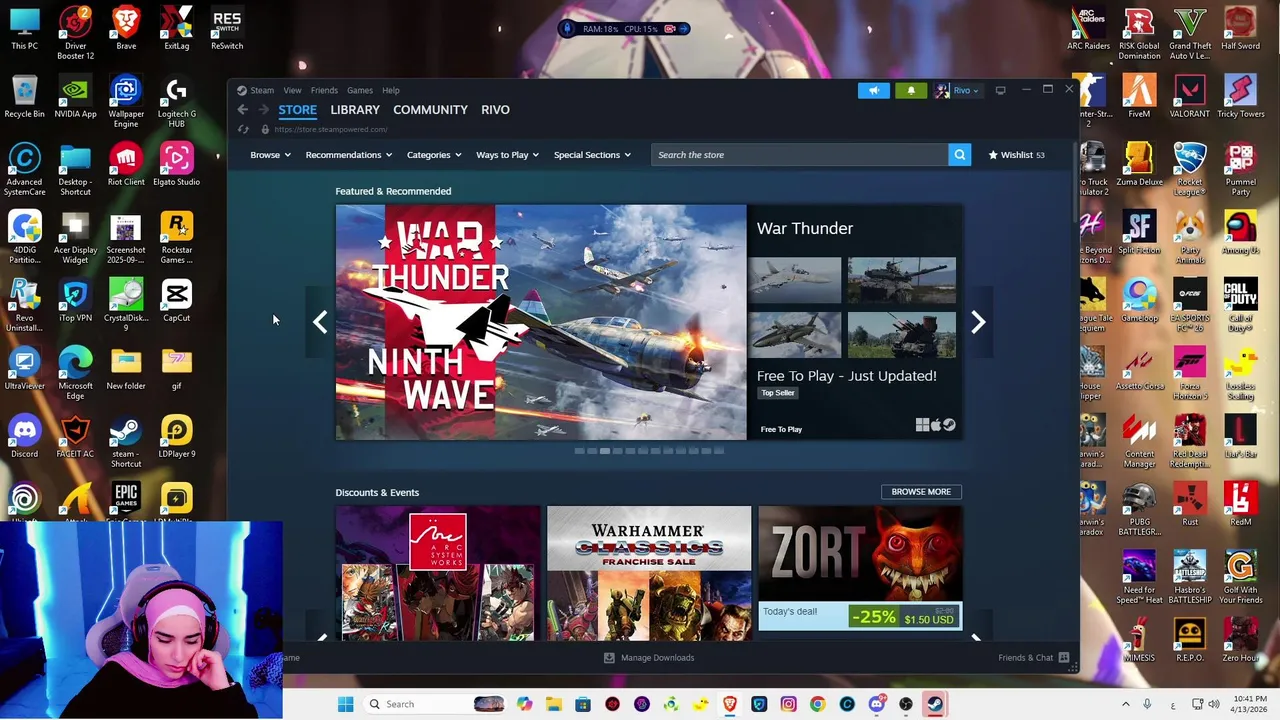Open the Rocket League desktop shortcut
1280x720 pixels.
1189,170
